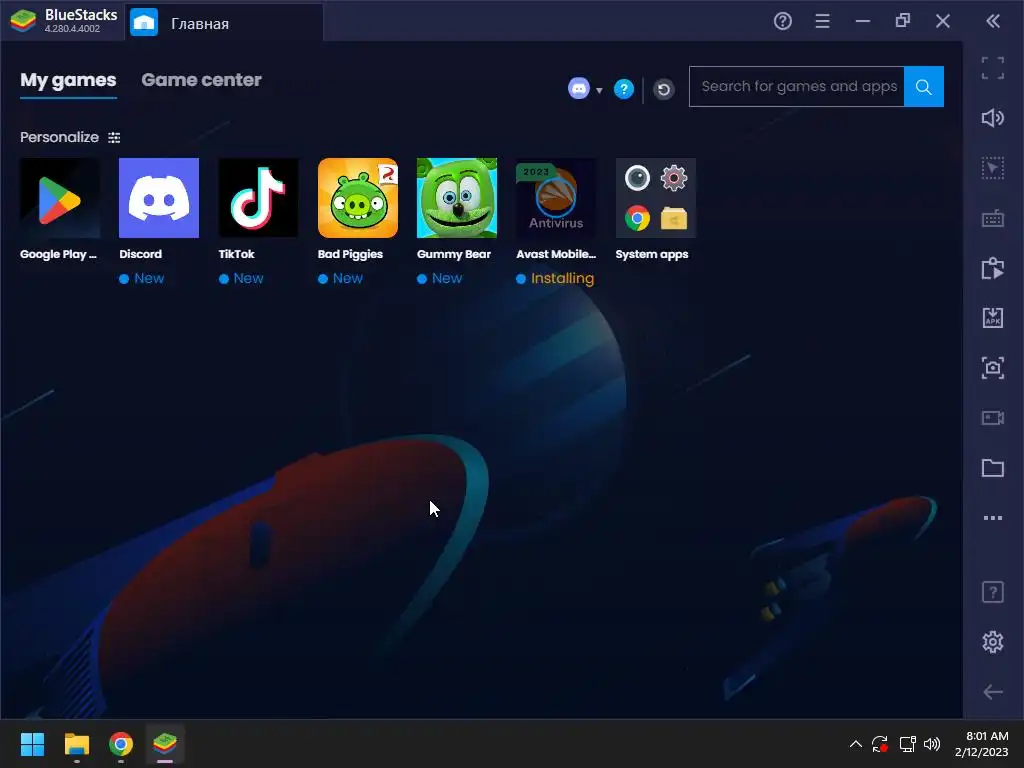Open Windows Start menu
This screenshot has width=1024, height=768.
point(32,744)
